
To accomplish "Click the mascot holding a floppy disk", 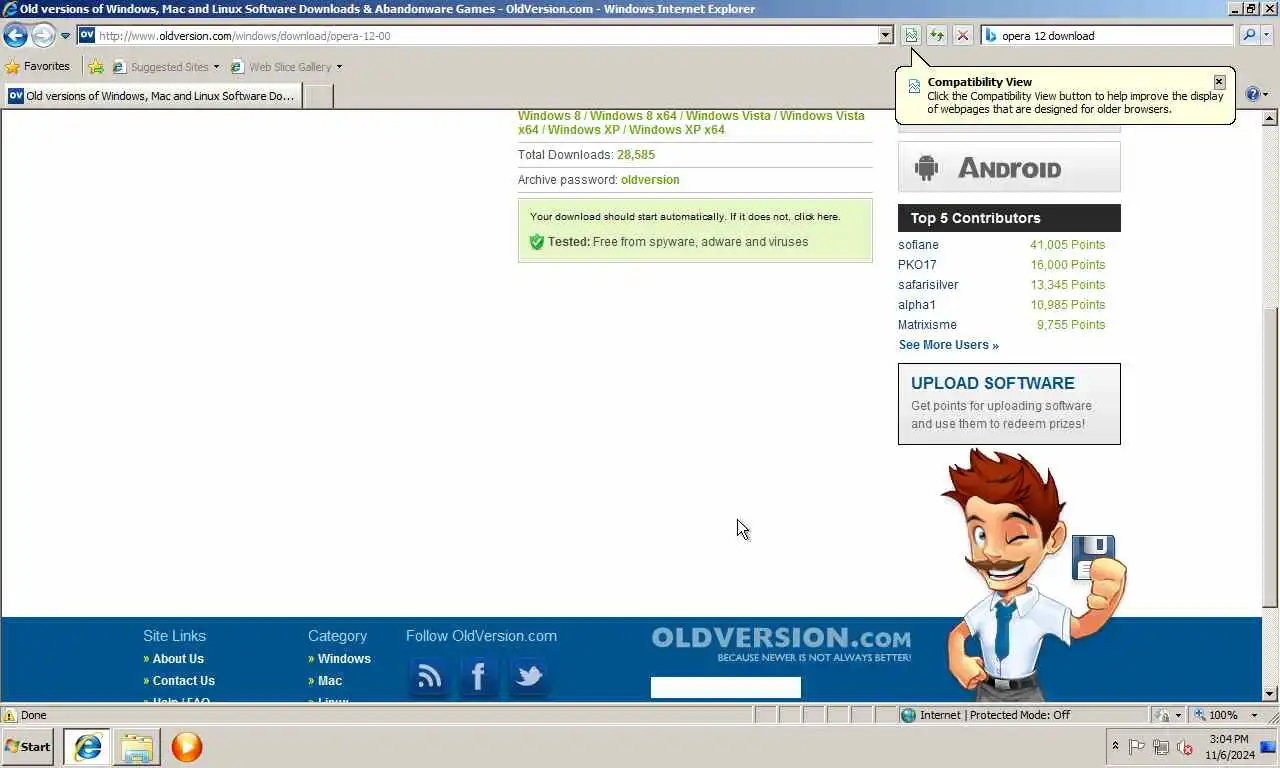I will click(1033, 575).
